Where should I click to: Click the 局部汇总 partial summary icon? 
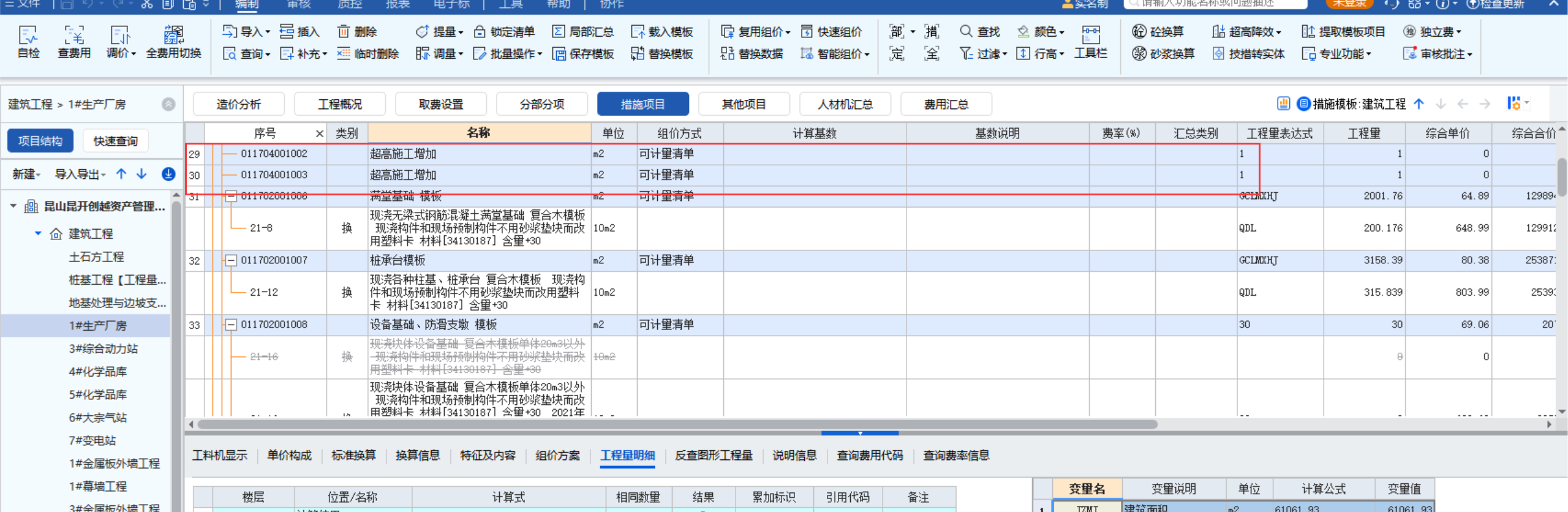(x=559, y=32)
